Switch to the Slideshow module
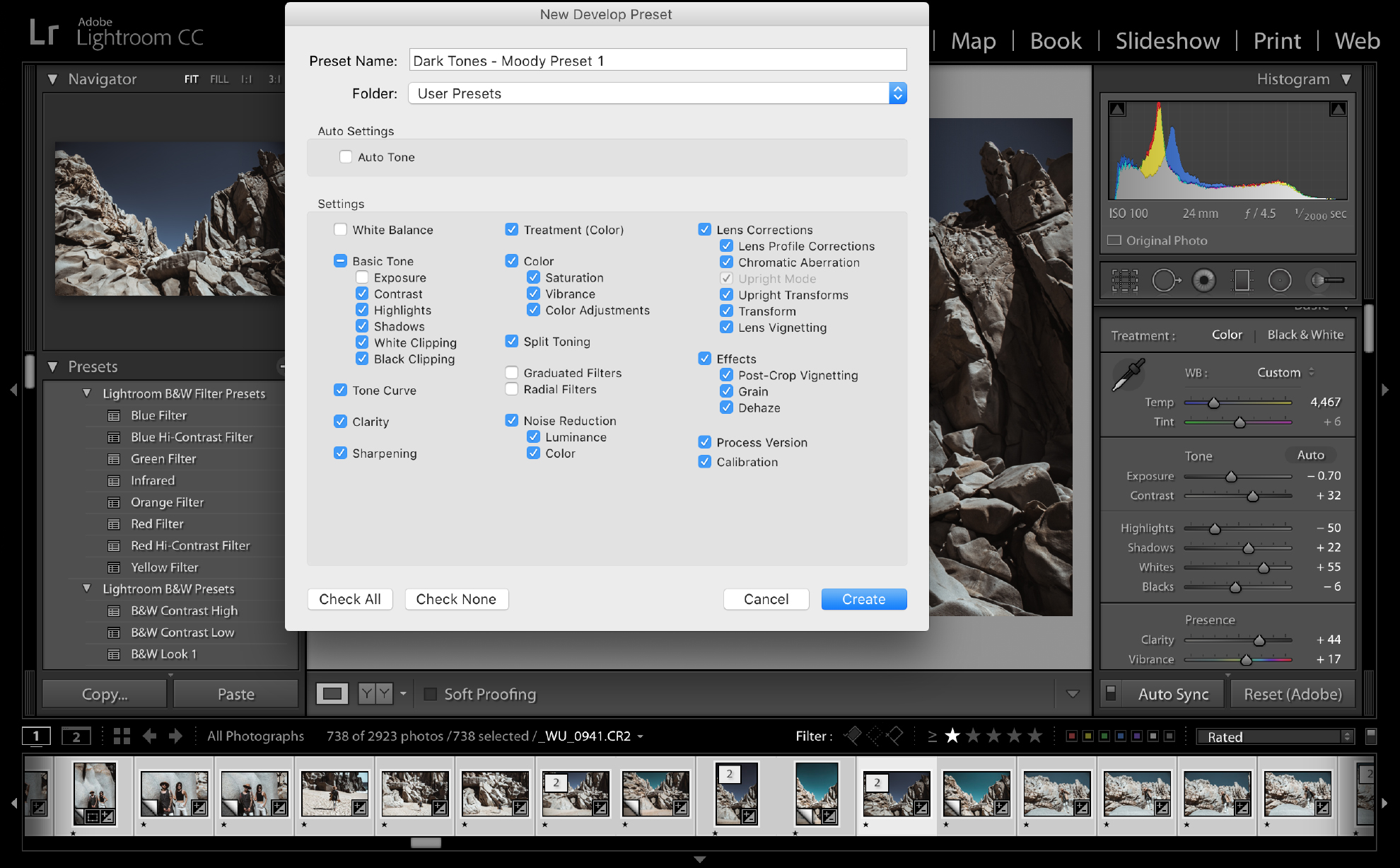 (1167, 41)
